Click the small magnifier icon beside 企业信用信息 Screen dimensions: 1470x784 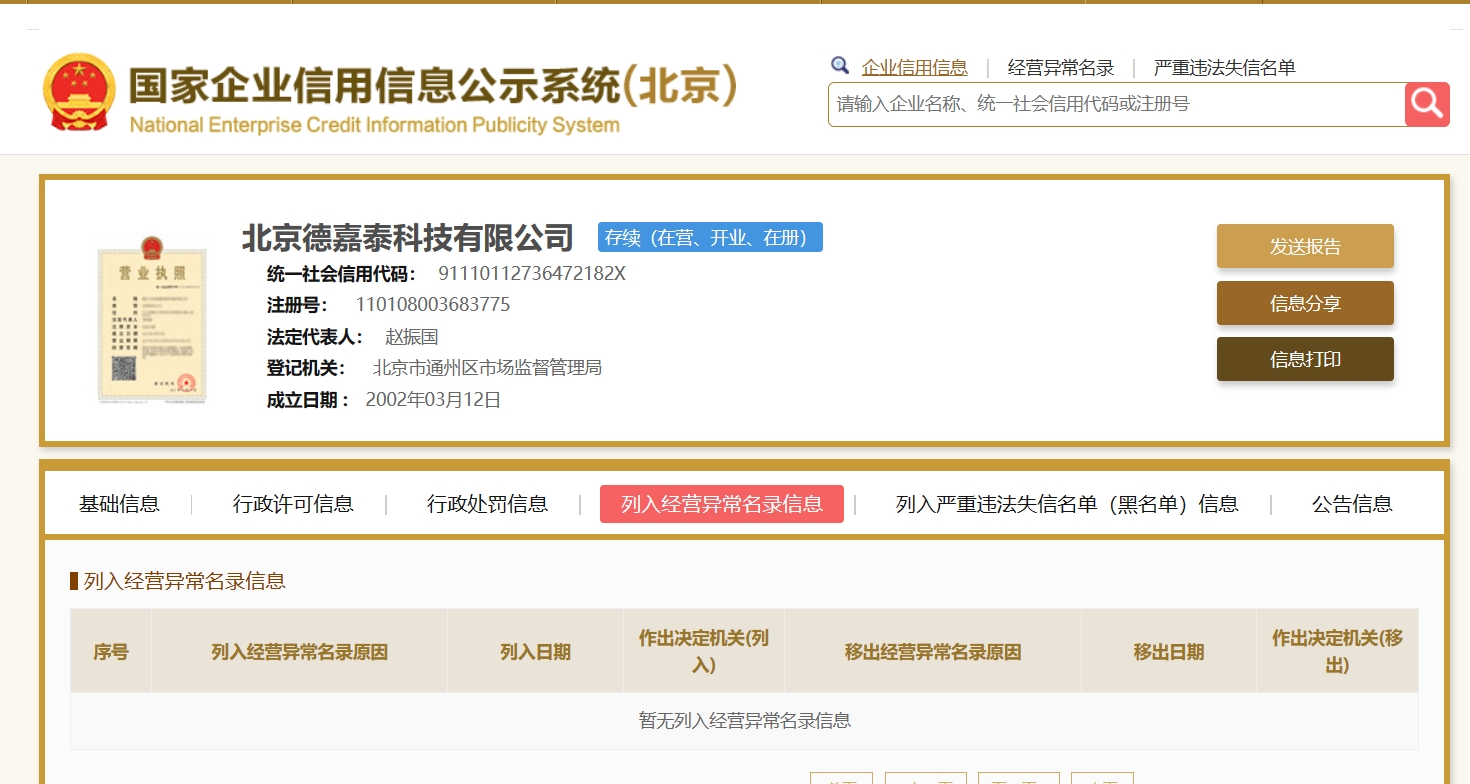click(840, 66)
